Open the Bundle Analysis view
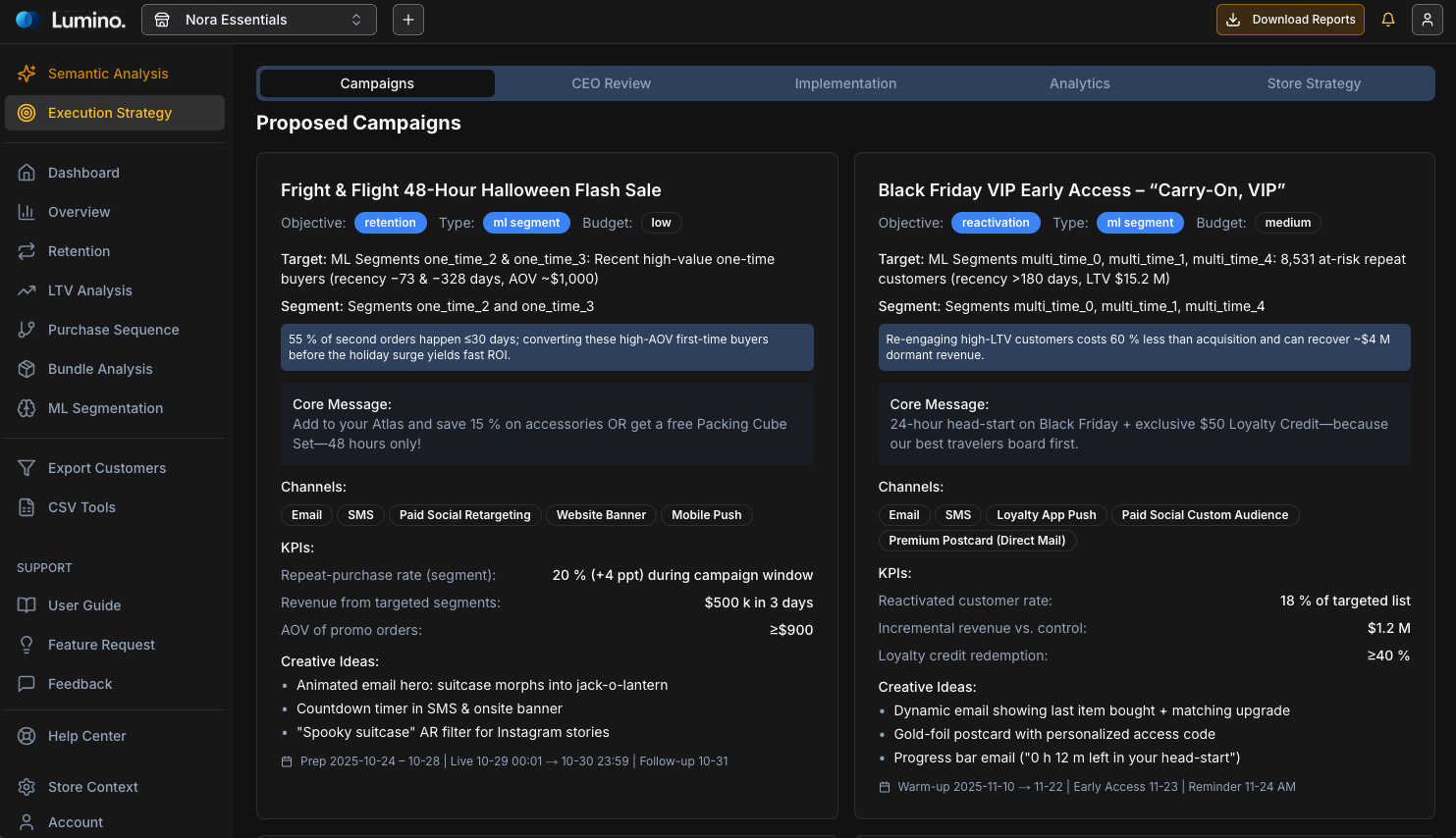 pyautogui.click(x=100, y=369)
